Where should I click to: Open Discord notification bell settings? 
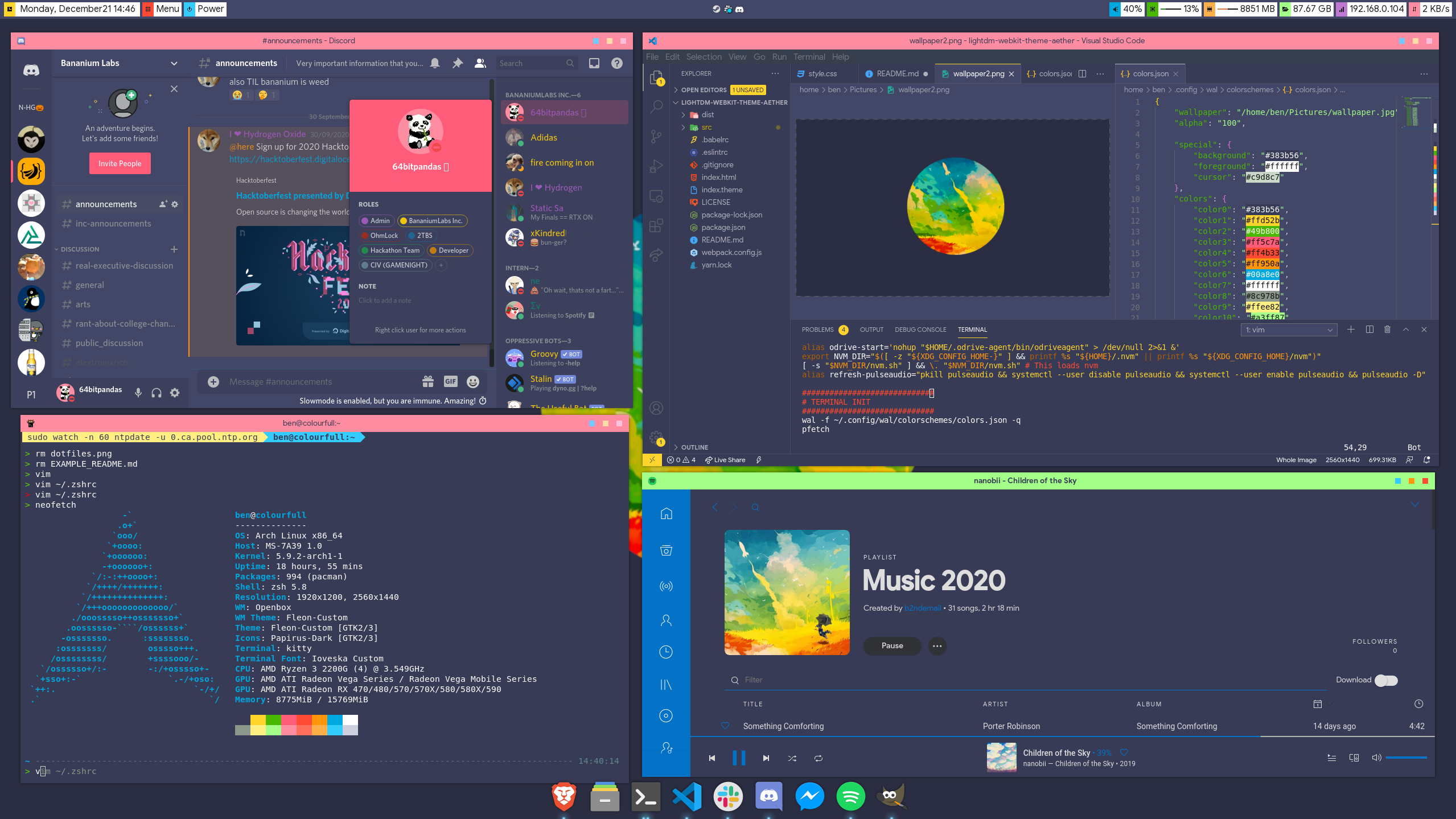tap(435, 63)
